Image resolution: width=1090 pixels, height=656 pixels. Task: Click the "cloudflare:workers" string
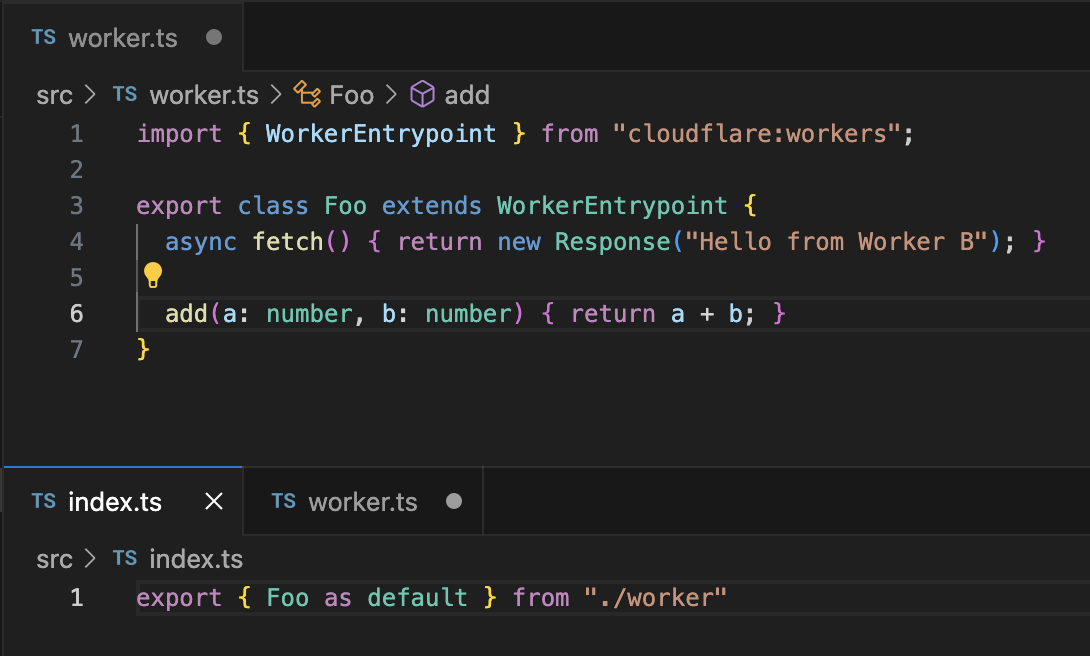point(756,133)
